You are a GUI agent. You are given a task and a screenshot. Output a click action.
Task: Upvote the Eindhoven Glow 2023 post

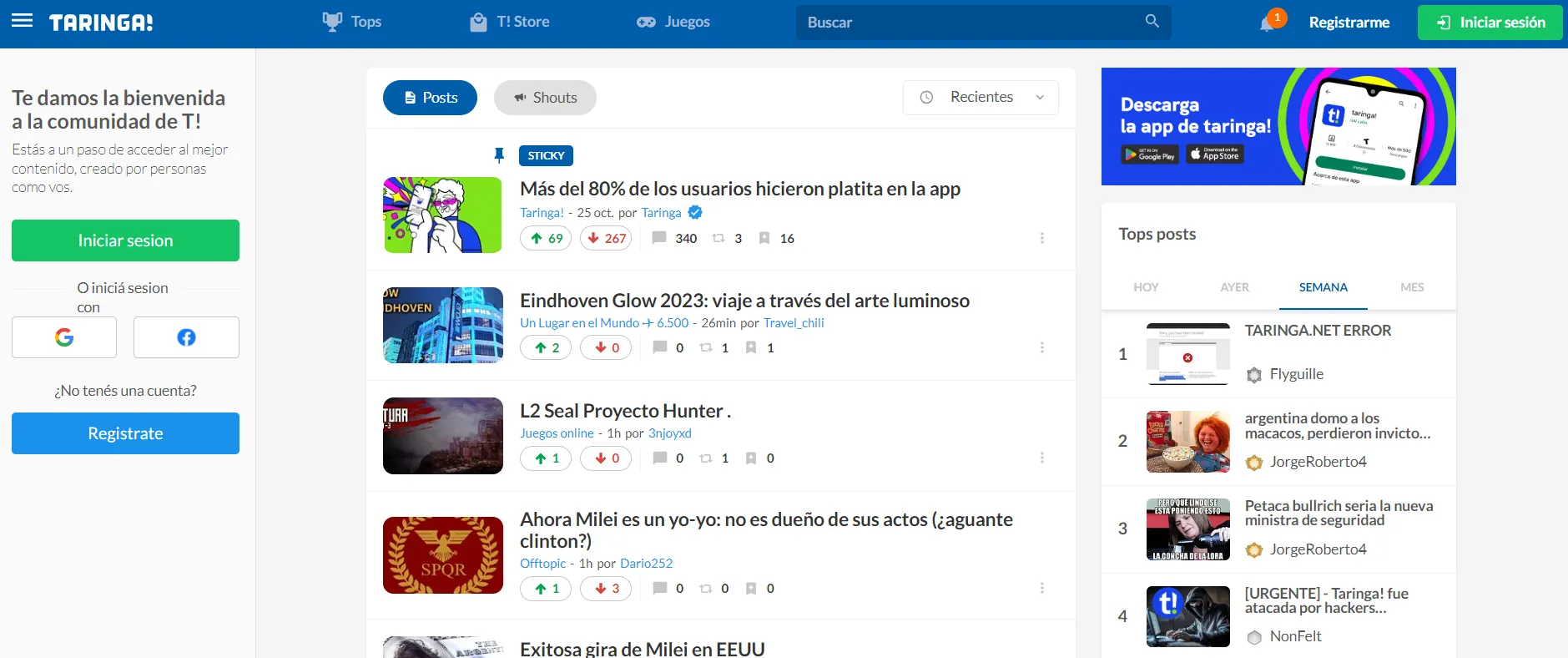tap(546, 347)
